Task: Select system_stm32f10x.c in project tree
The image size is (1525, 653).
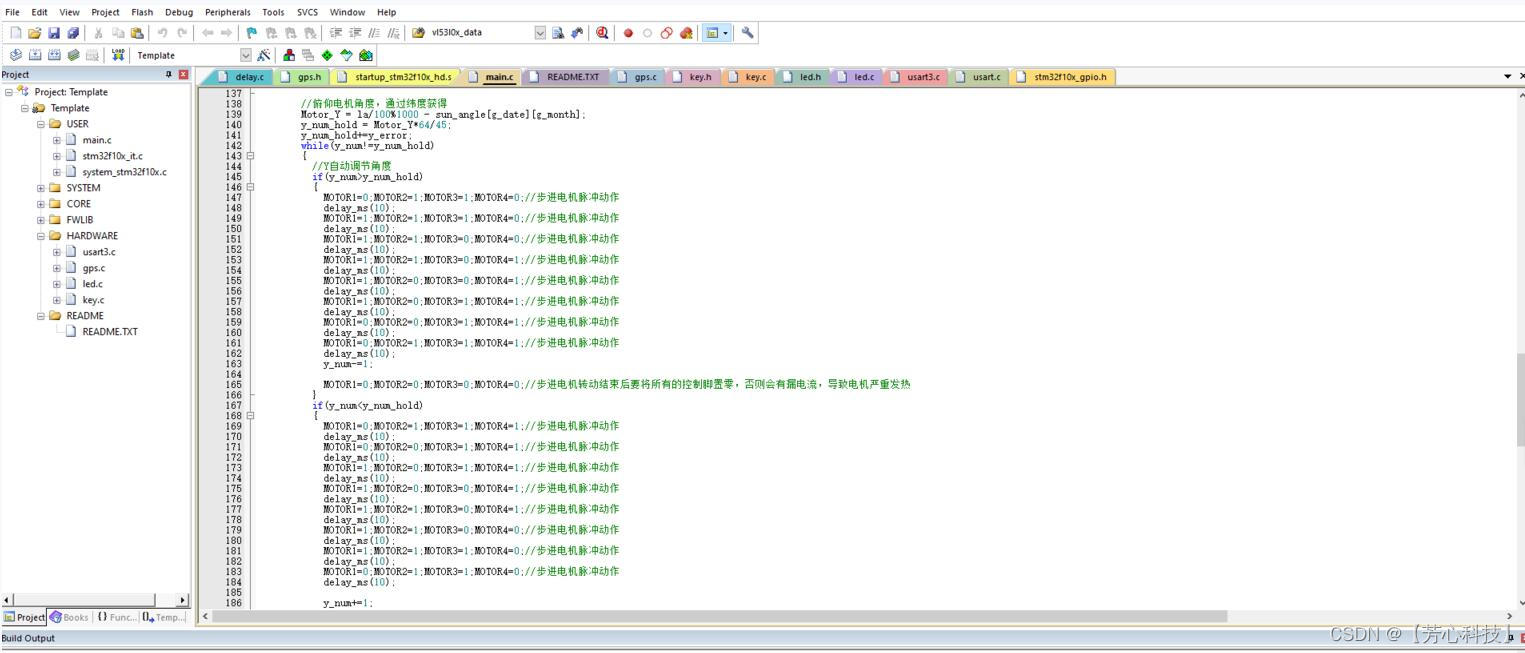Action: pos(124,172)
